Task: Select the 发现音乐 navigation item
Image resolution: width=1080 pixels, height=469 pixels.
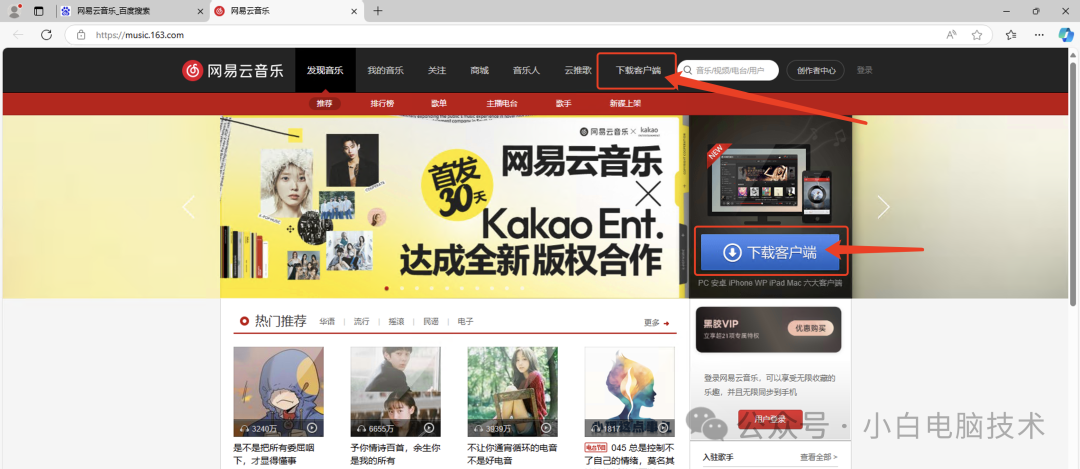Action: coord(325,70)
